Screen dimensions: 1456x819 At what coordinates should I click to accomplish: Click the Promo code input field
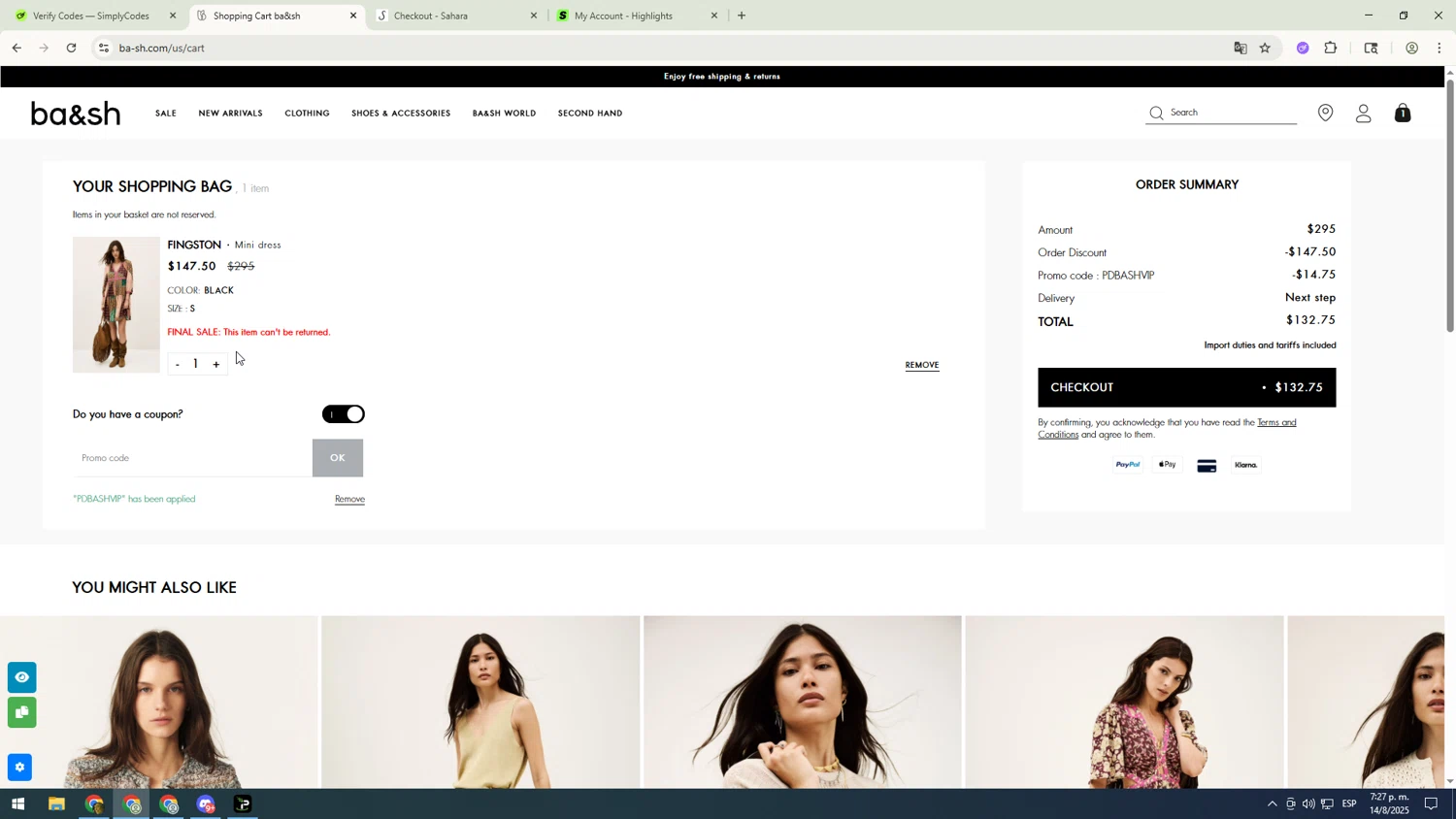(x=192, y=458)
